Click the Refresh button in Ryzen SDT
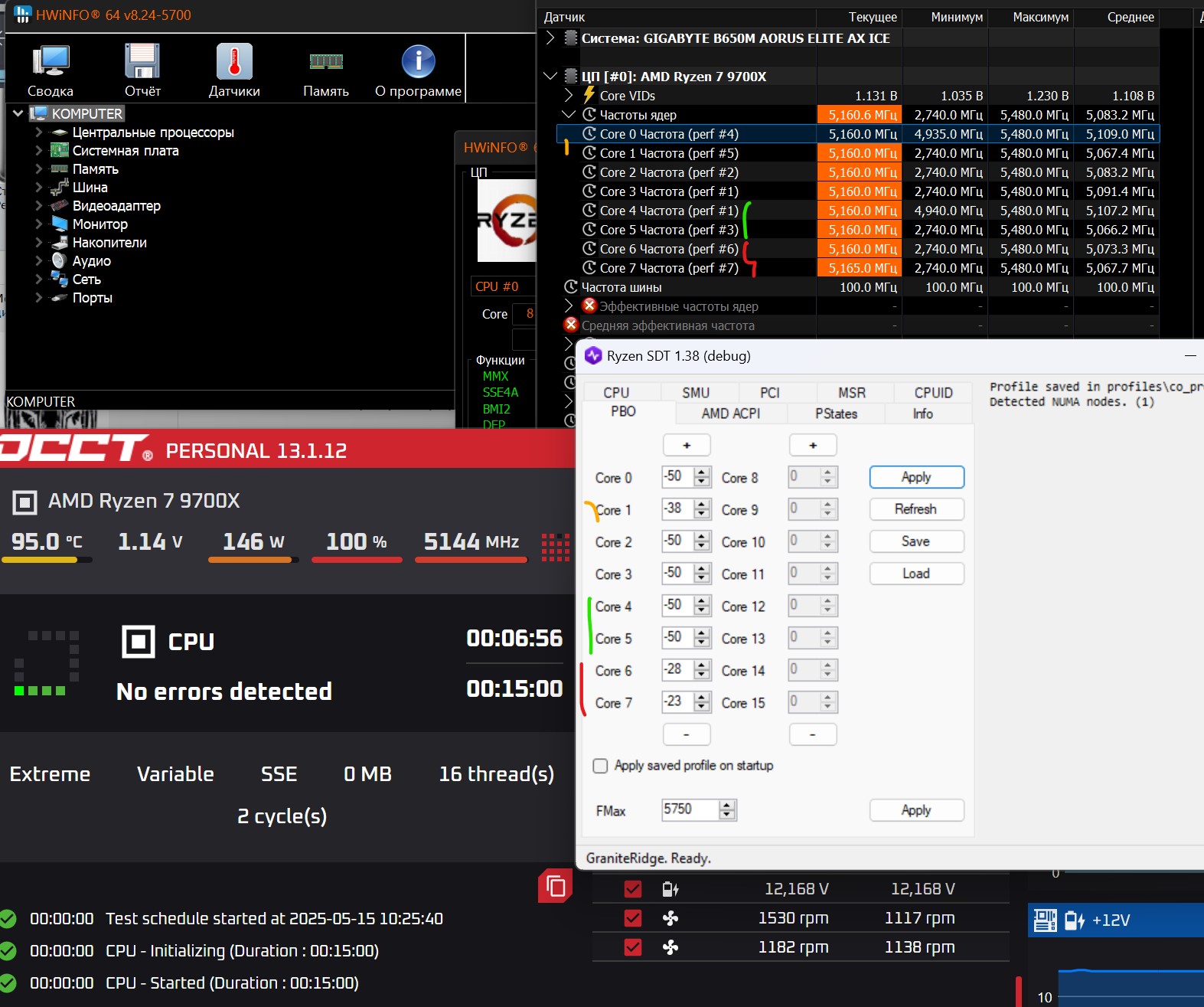Viewport: 1204px width, 1007px height. [x=916, y=509]
